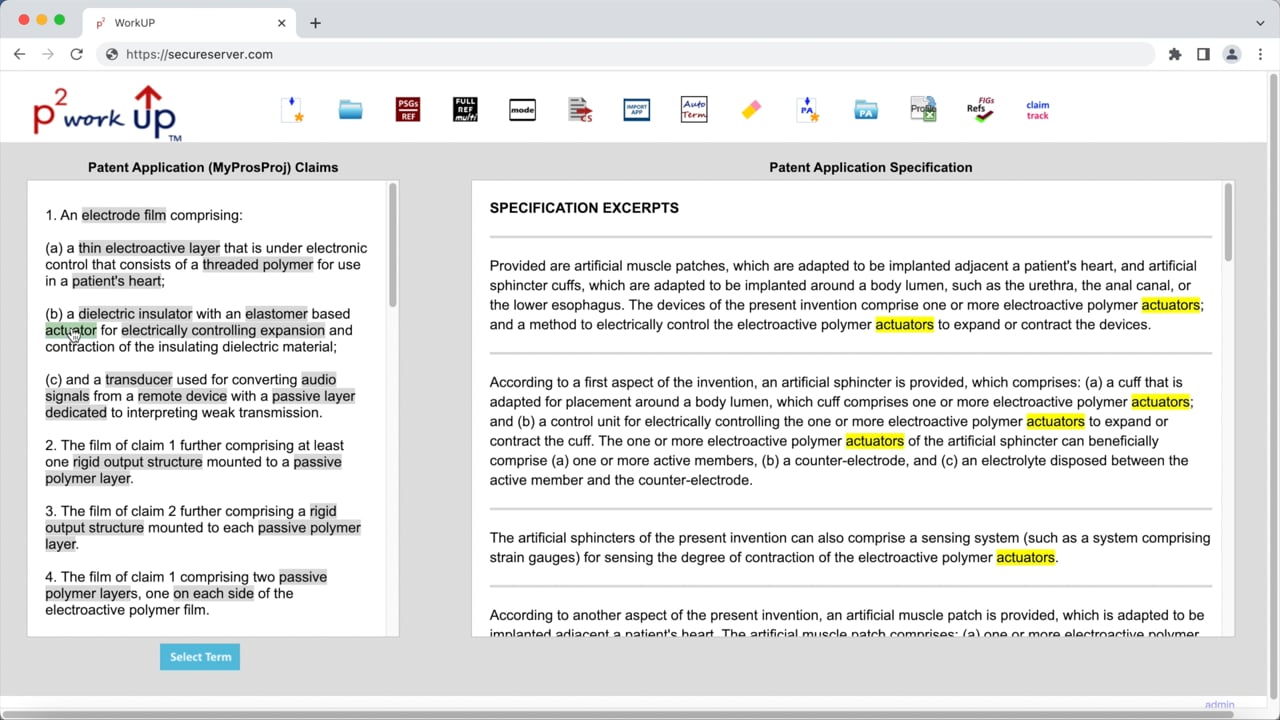1280x720 pixels.
Task: Click the SPECIFICATION EXCERPTS heading
Action: pyautogui.click(x=584, y=208)
